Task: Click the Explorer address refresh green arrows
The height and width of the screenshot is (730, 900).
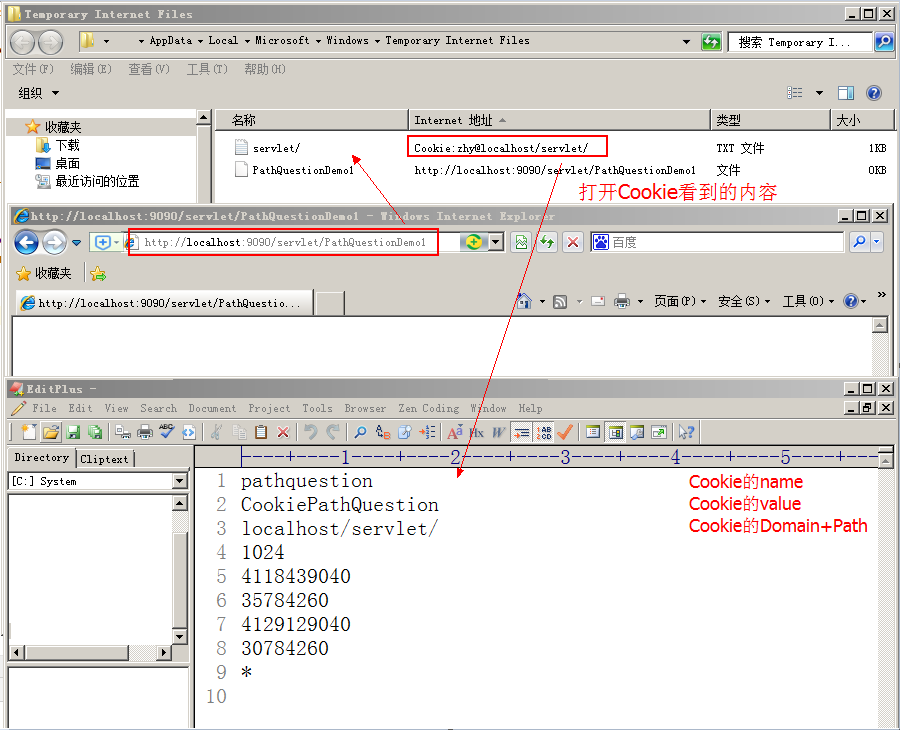Action: click(711, 42)
